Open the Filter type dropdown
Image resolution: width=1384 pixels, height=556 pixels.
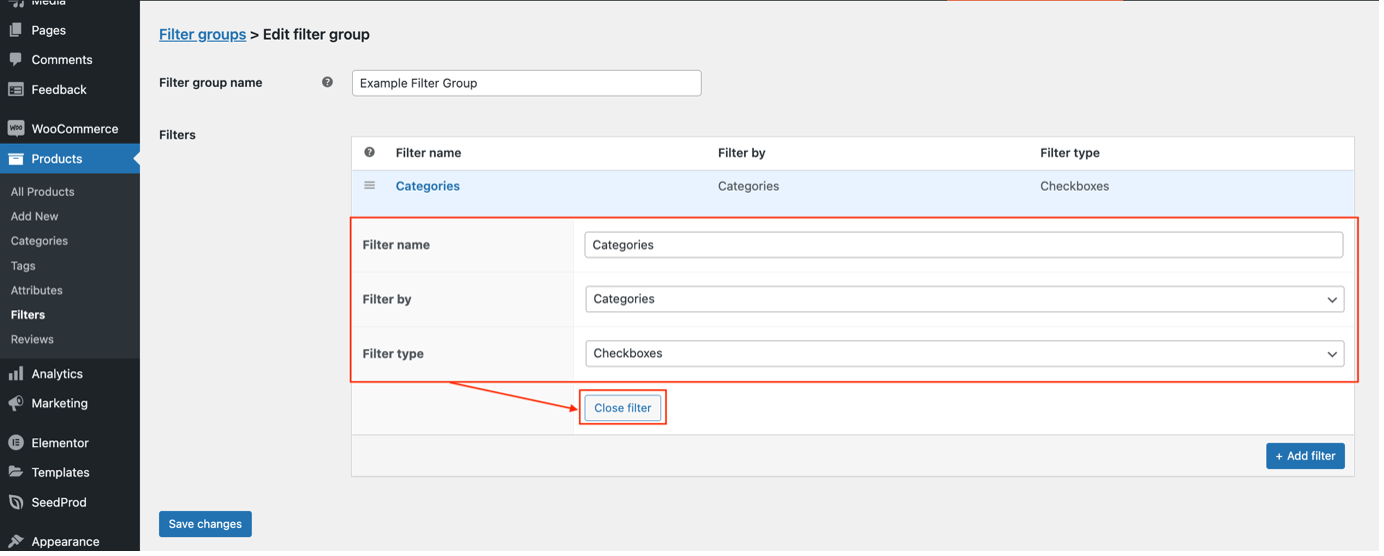(x=964, y=353)
